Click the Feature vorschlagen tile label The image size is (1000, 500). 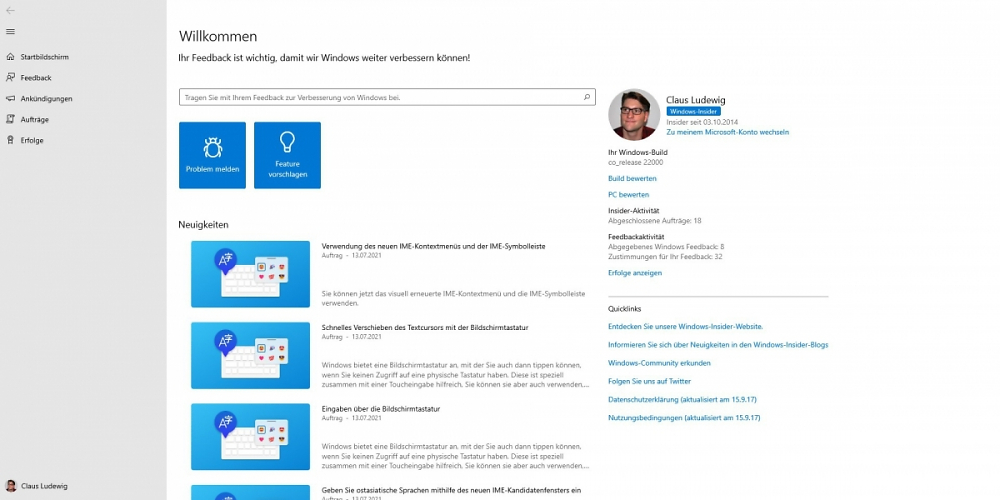click(288, 169)
